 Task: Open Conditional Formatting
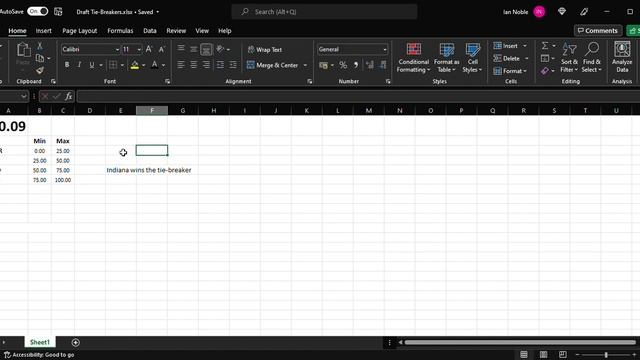413,58
